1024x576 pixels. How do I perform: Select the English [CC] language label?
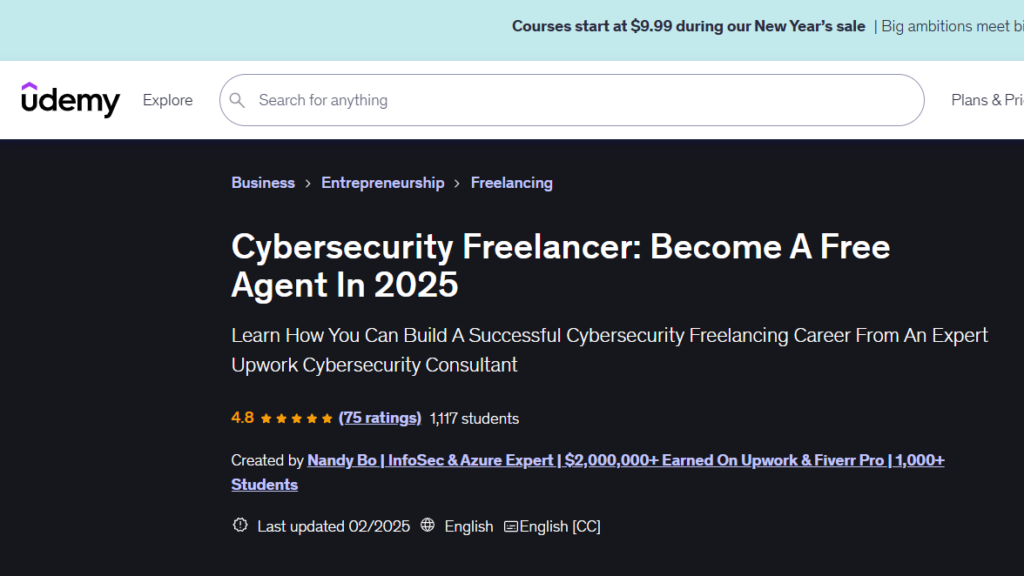[556, 525]
